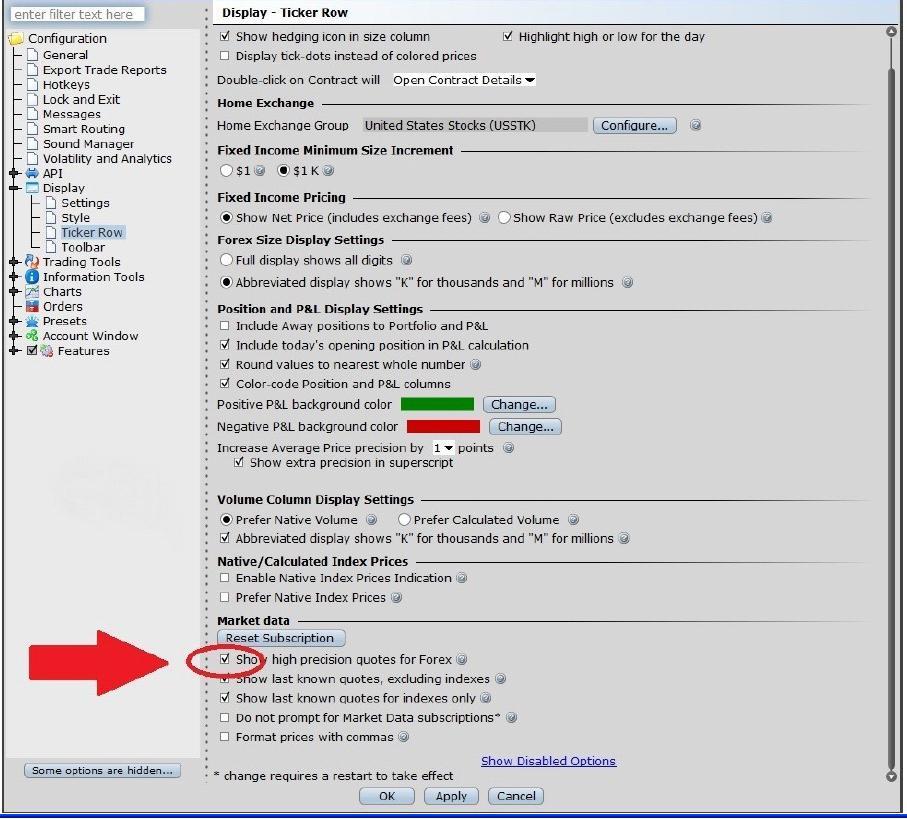This screenshot has width=907, height=819.
Task: Open the Average Price precision points dropdown
Action: coord(444,448)
